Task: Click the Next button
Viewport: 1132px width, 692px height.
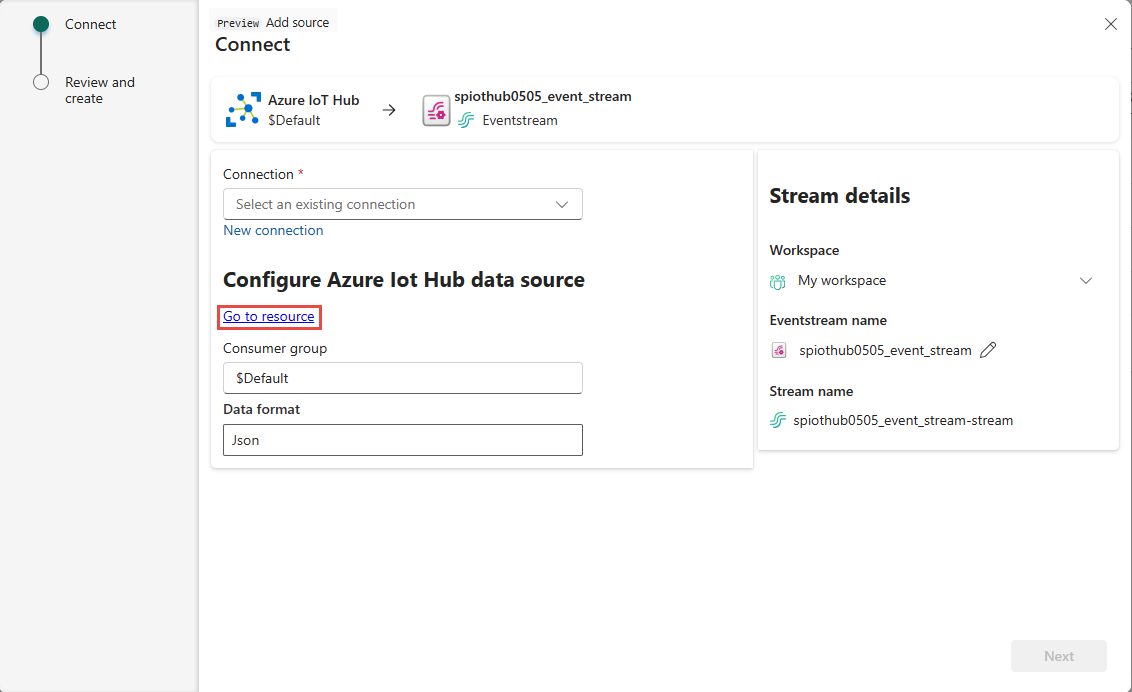Action: 1058,656
